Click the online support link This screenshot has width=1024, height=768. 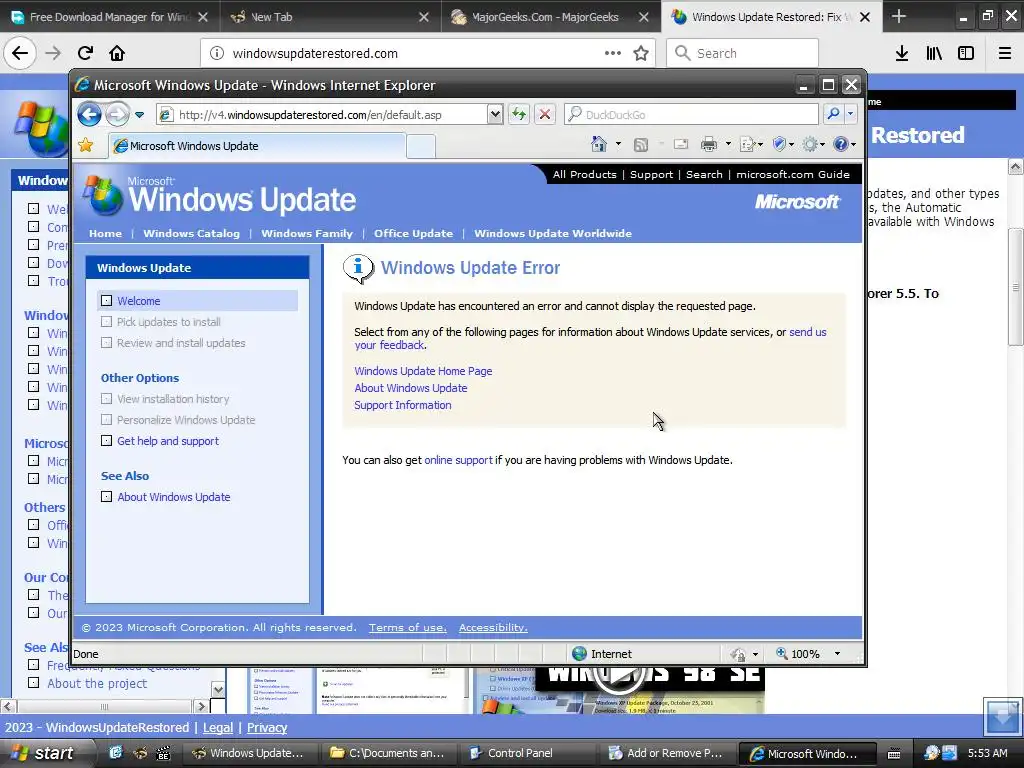458,460
